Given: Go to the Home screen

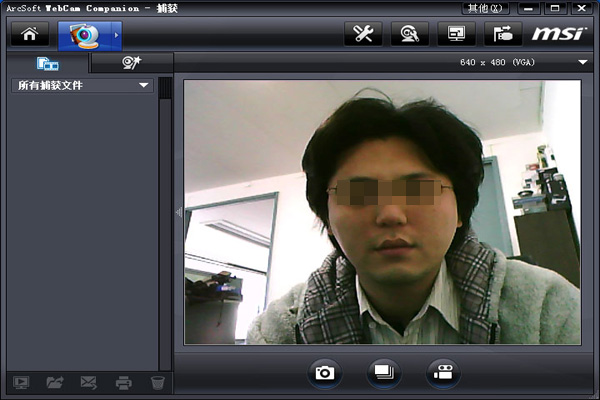Looking at the screenshot, I should pyautogui.click(x=30, y=34).
